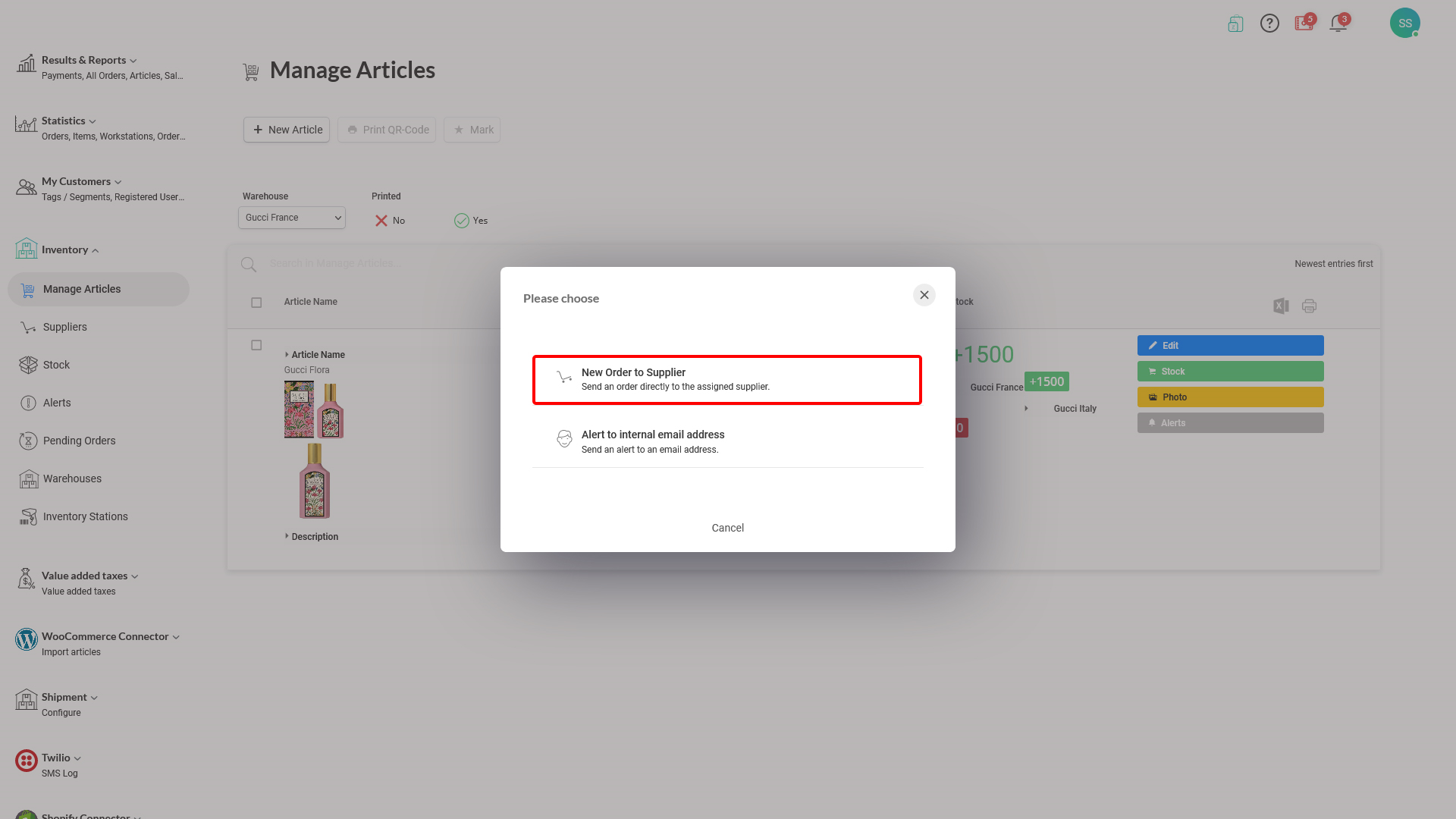Close the Please choose dialog
The width and height of the screenshot is (1456, 819).
924,295
